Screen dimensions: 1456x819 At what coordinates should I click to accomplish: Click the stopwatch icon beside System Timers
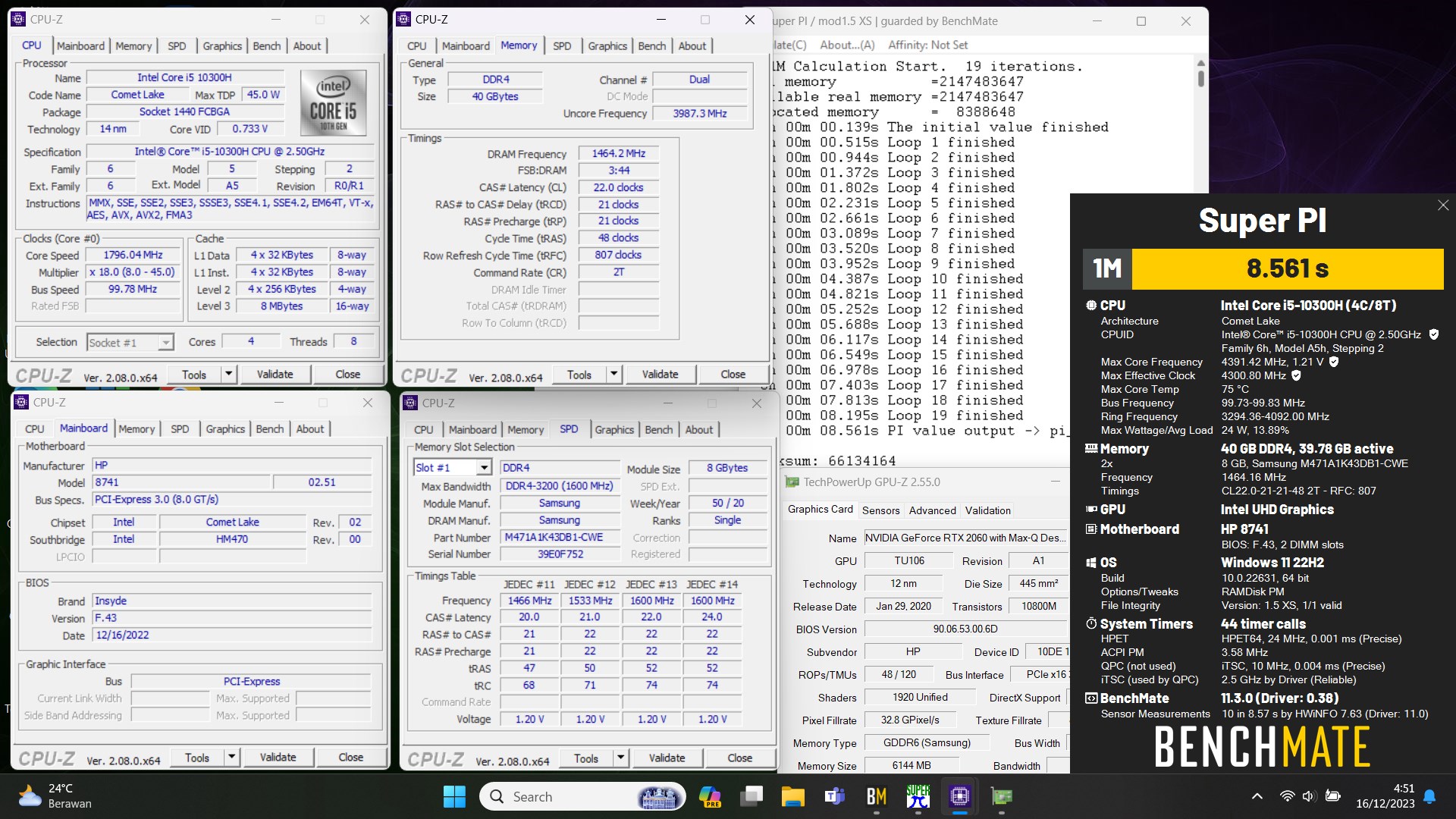[1091, 624]
